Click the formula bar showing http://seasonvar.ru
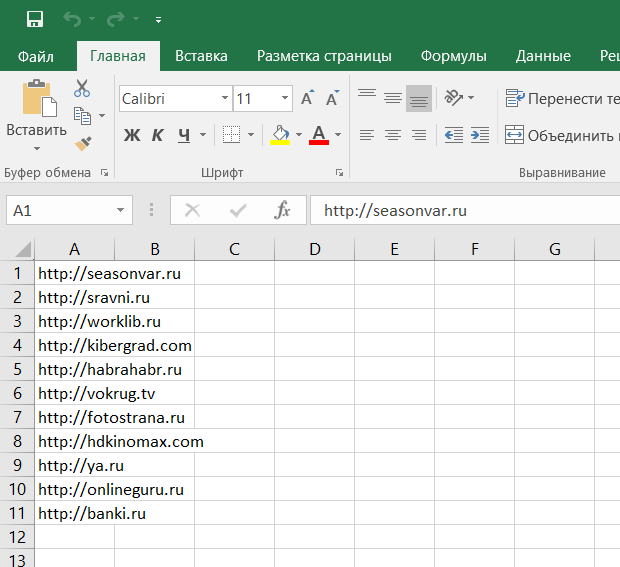The image size is (620, 567). [465, 210]
